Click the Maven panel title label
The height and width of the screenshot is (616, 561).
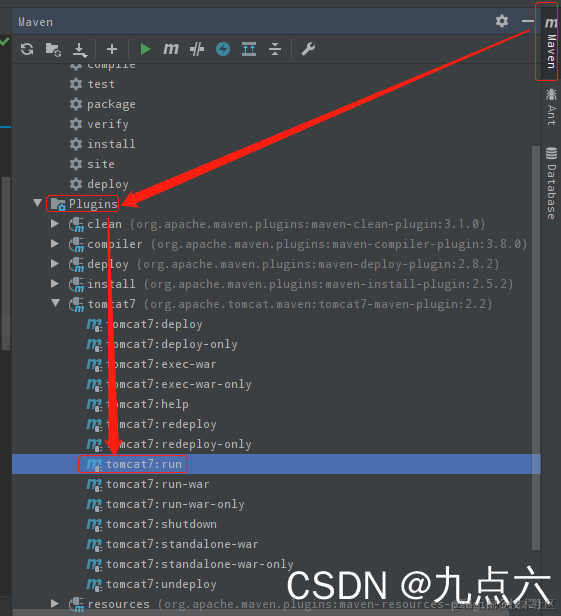click(x=35, y=22)
